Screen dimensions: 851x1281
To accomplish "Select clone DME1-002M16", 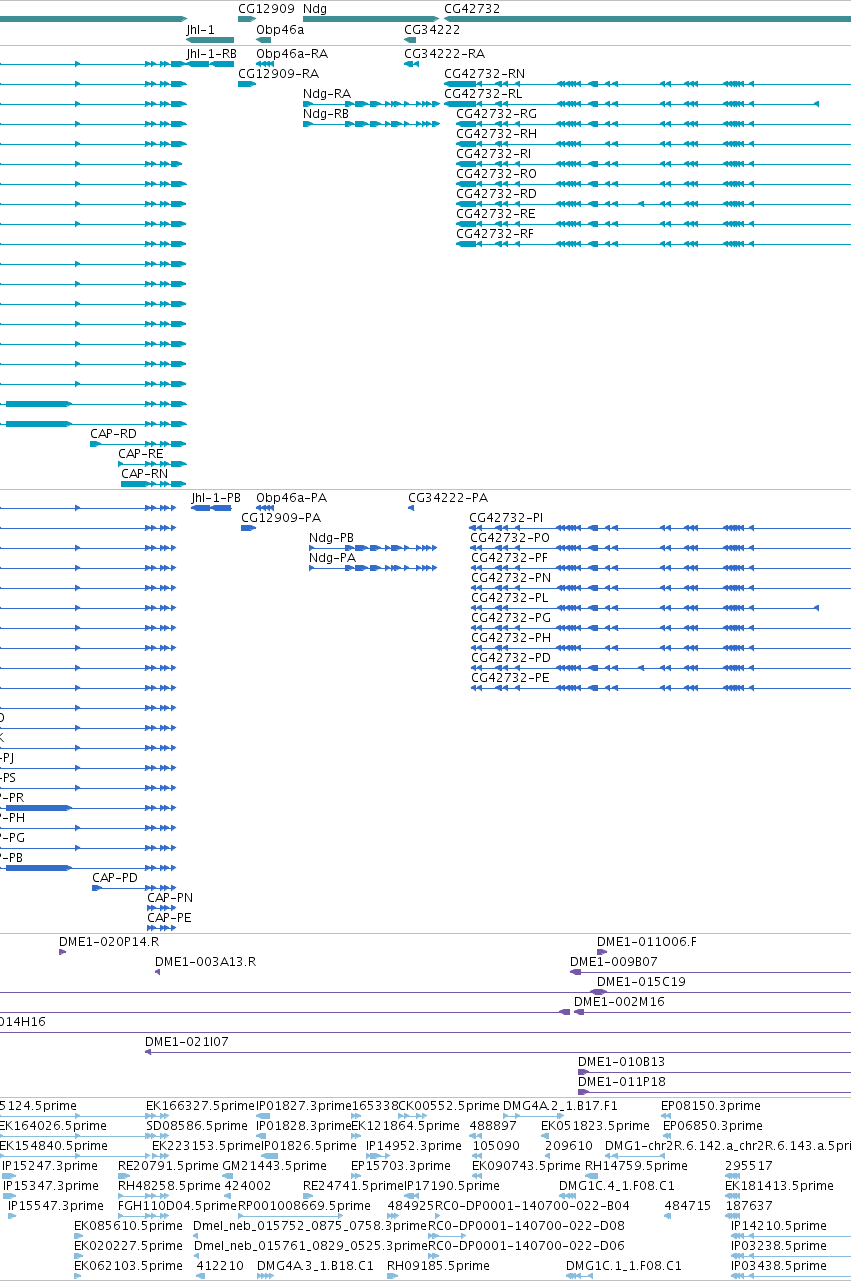I will (619, 1002).
